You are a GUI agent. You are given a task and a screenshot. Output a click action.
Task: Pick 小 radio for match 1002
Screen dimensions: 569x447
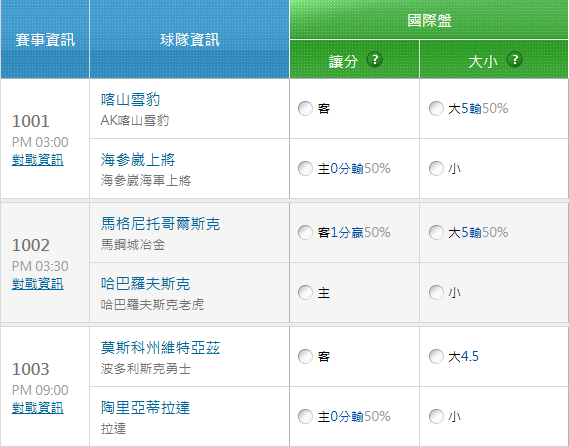point(436,292)
